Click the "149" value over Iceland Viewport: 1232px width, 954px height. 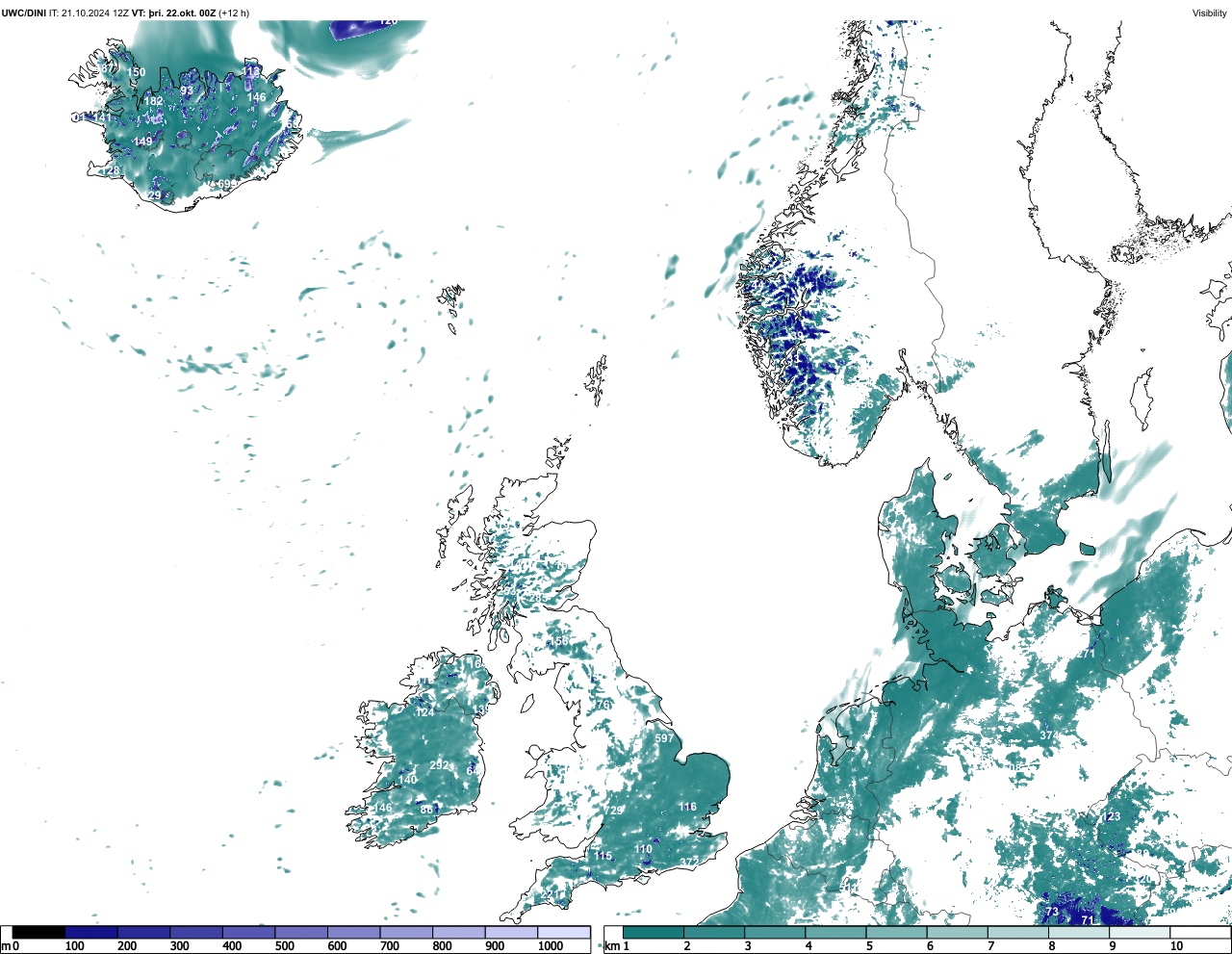(x=142, y=142)
